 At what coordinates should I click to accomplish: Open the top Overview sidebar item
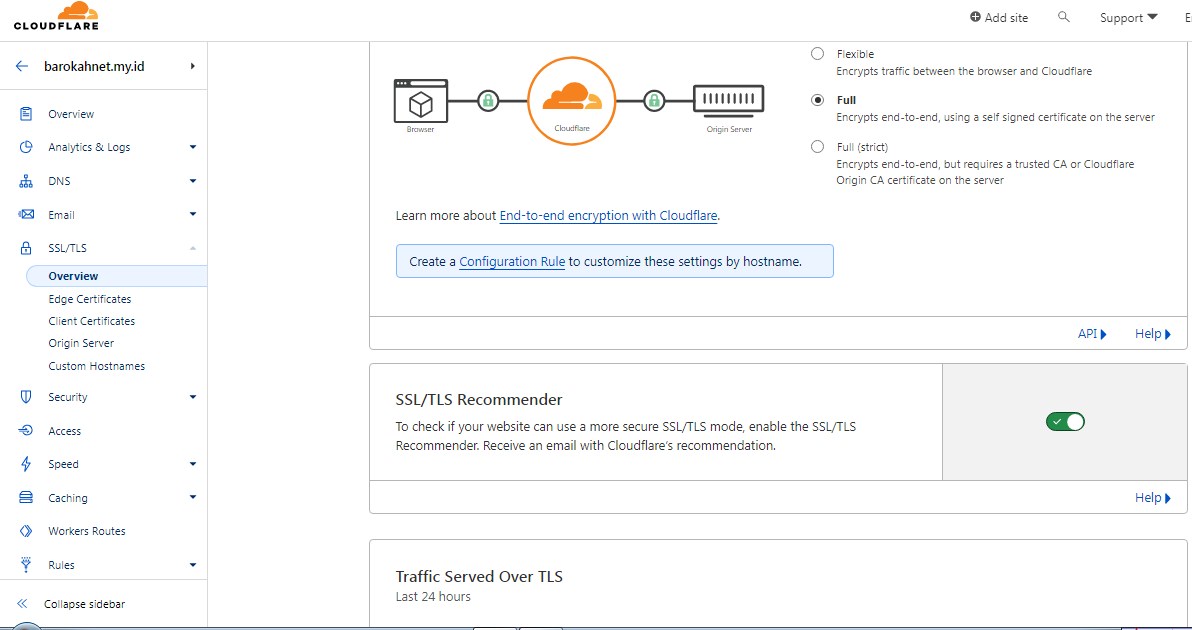pyautogui.click(x=71, y=114)
